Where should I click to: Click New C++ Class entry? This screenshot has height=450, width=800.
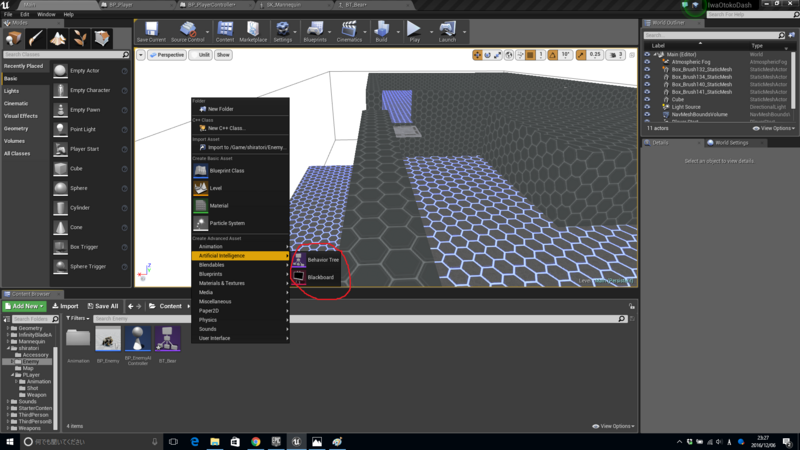point(240,128)
